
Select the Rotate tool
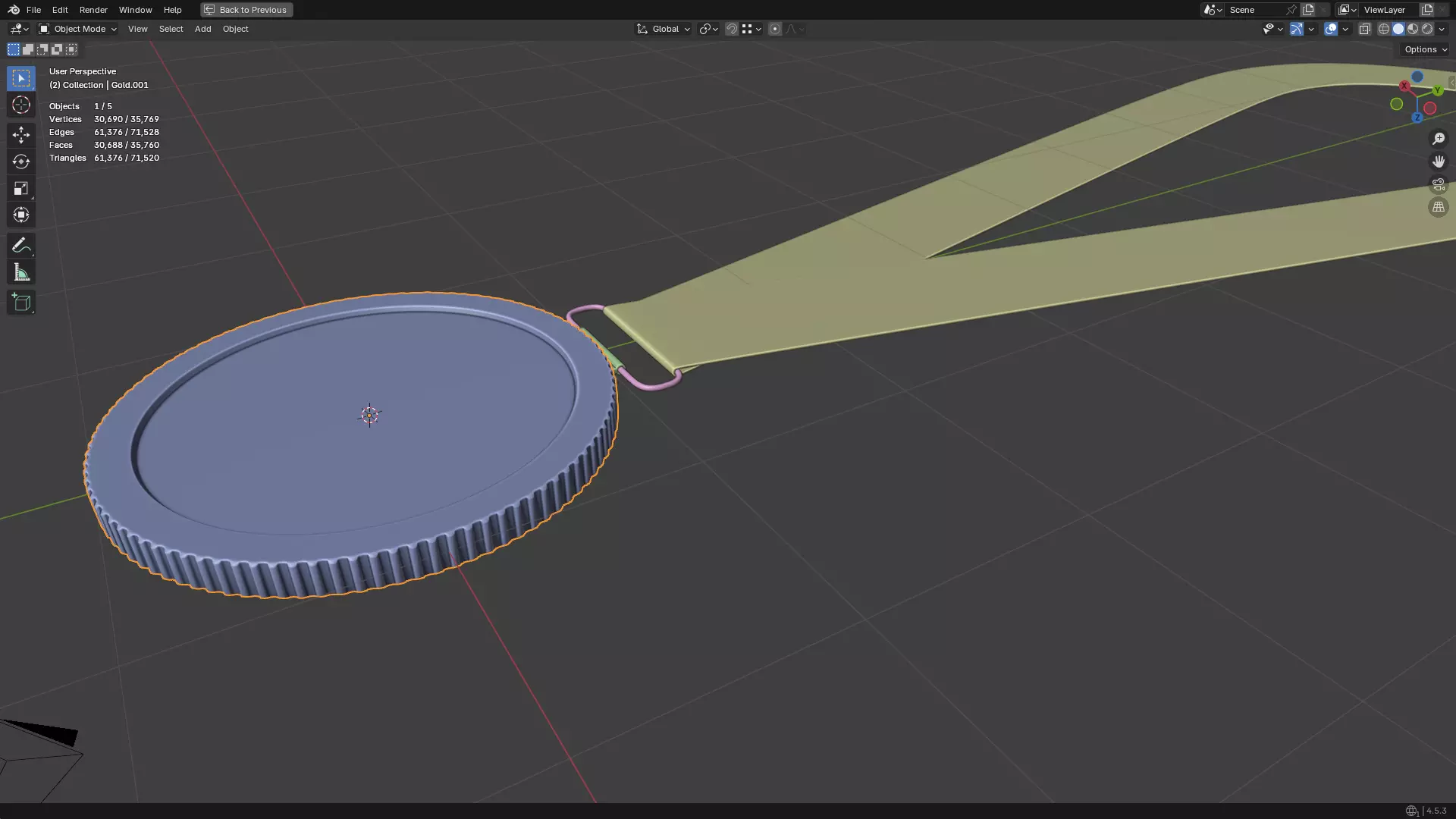[x=21, y=162]
